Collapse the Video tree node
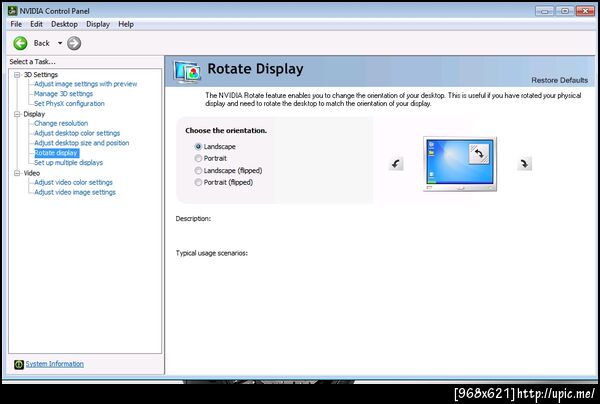The width and height of the screenshot is (600, 404). tap(17, 173)
